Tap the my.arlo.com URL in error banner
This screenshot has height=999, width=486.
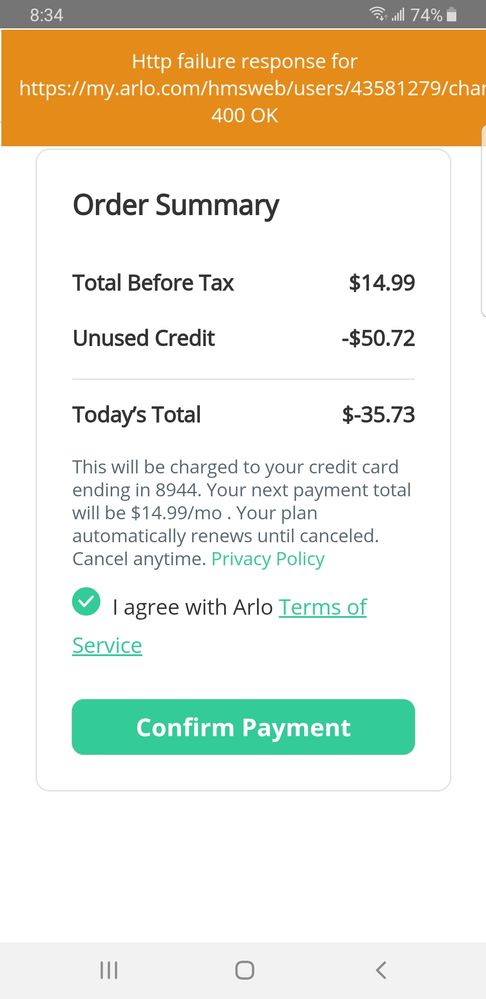click(x=252, y=89)
